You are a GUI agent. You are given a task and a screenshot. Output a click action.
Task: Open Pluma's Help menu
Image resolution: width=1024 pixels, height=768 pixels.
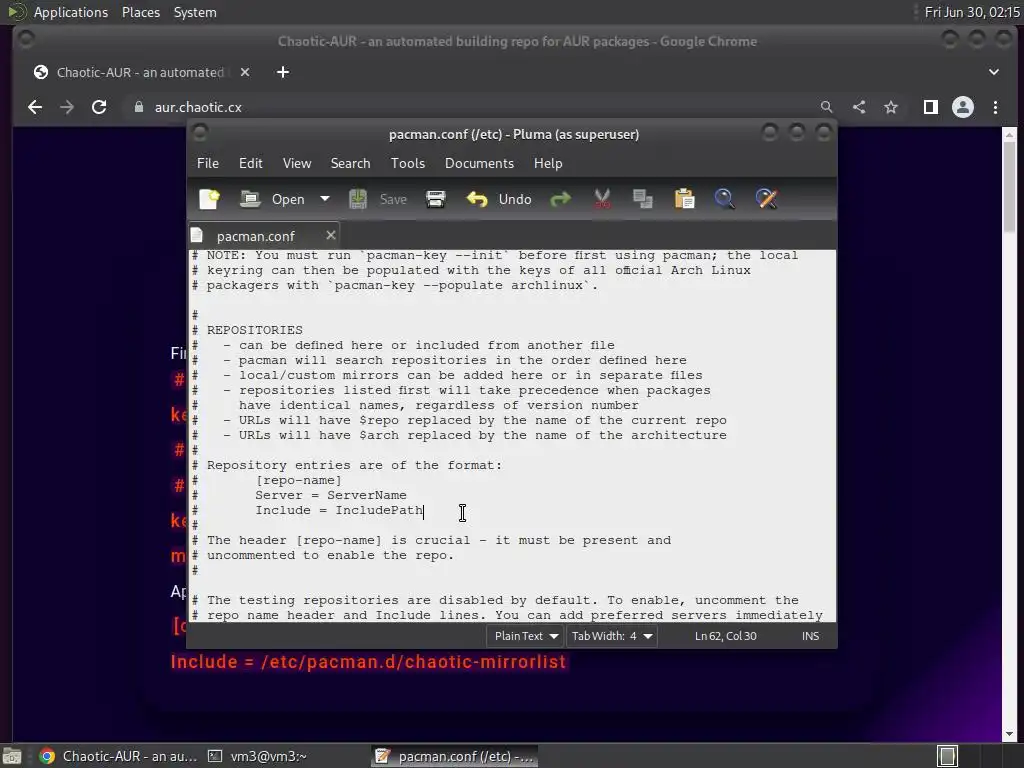point(548,163)
